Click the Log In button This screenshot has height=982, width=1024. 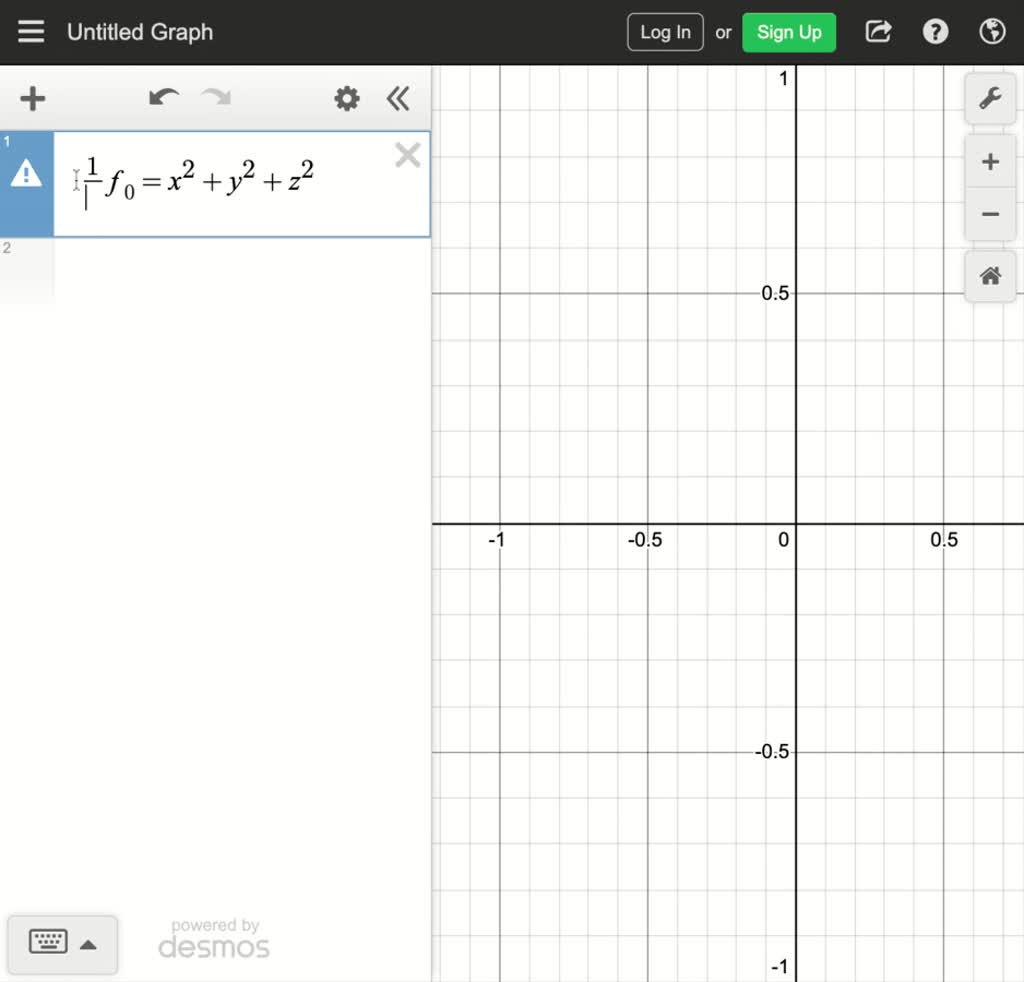(x=664, y=31)
